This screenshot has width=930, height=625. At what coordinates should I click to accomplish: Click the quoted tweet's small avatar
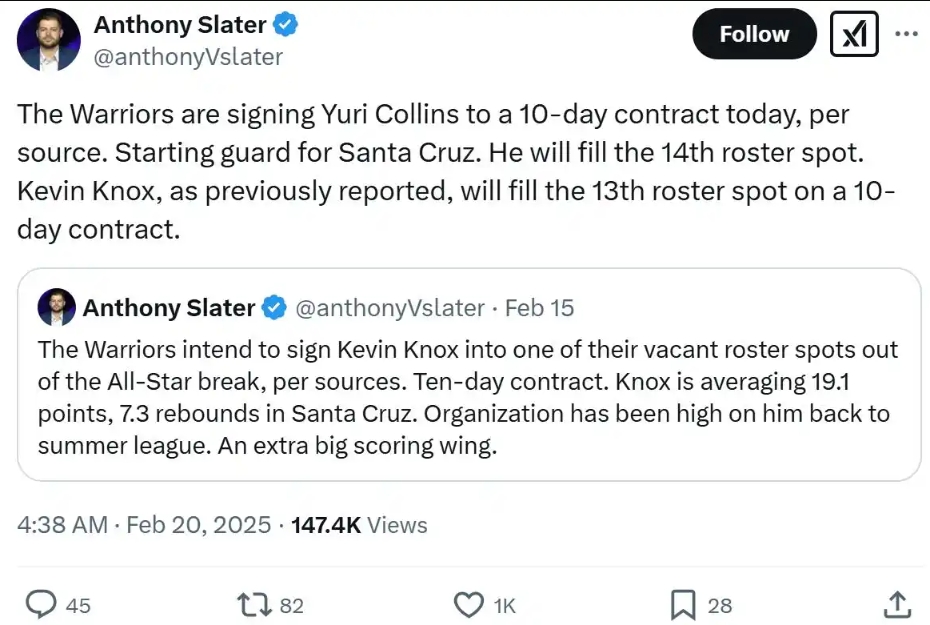click(56, 308)
